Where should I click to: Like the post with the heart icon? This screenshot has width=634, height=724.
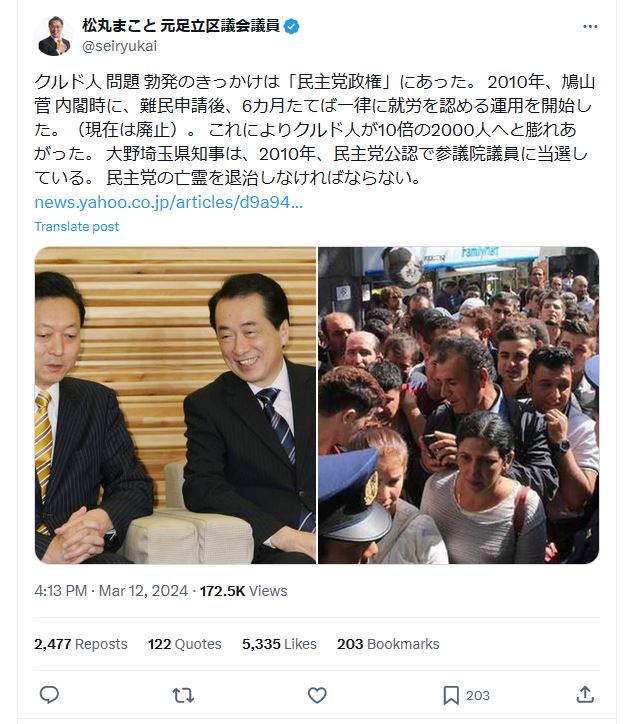point(317,695)
